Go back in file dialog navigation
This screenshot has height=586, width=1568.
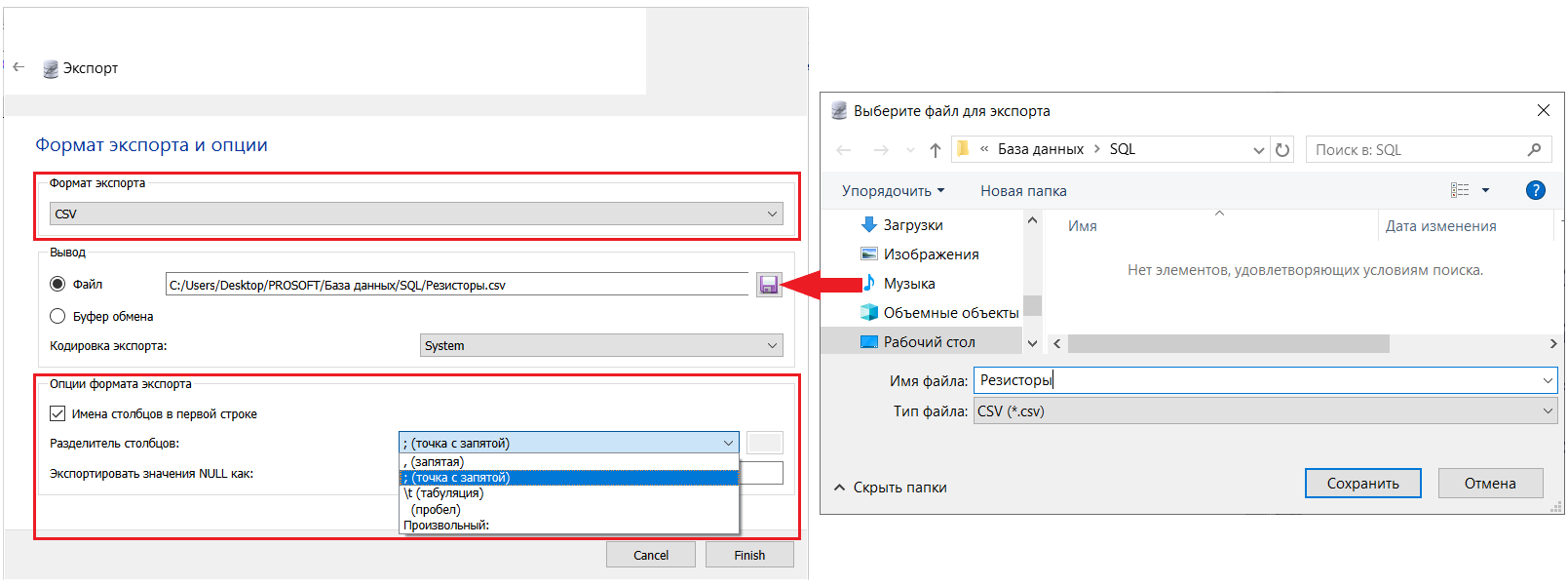point(844,149)
